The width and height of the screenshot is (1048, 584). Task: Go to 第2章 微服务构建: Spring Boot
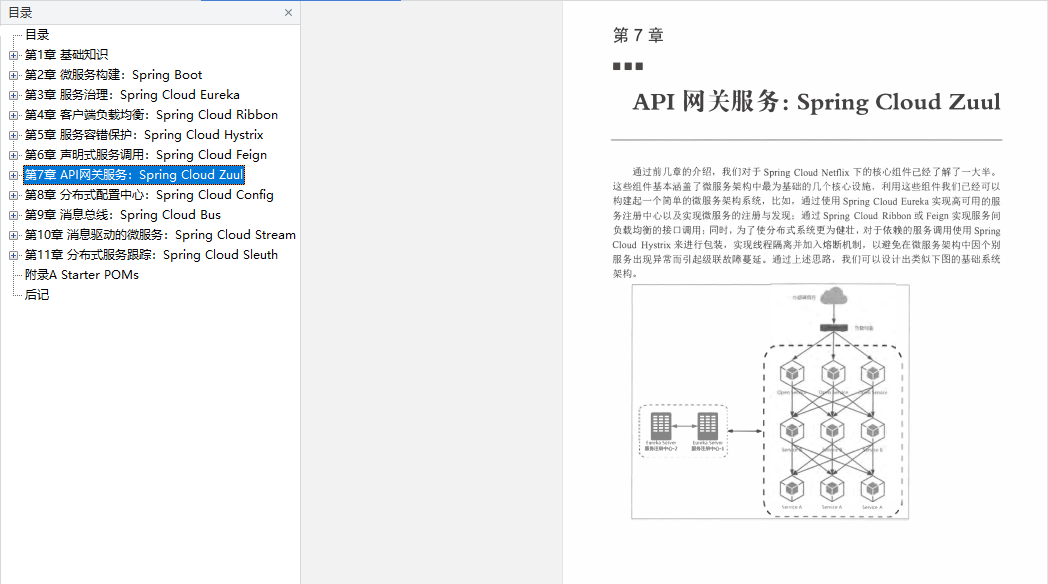click(114, 75)
